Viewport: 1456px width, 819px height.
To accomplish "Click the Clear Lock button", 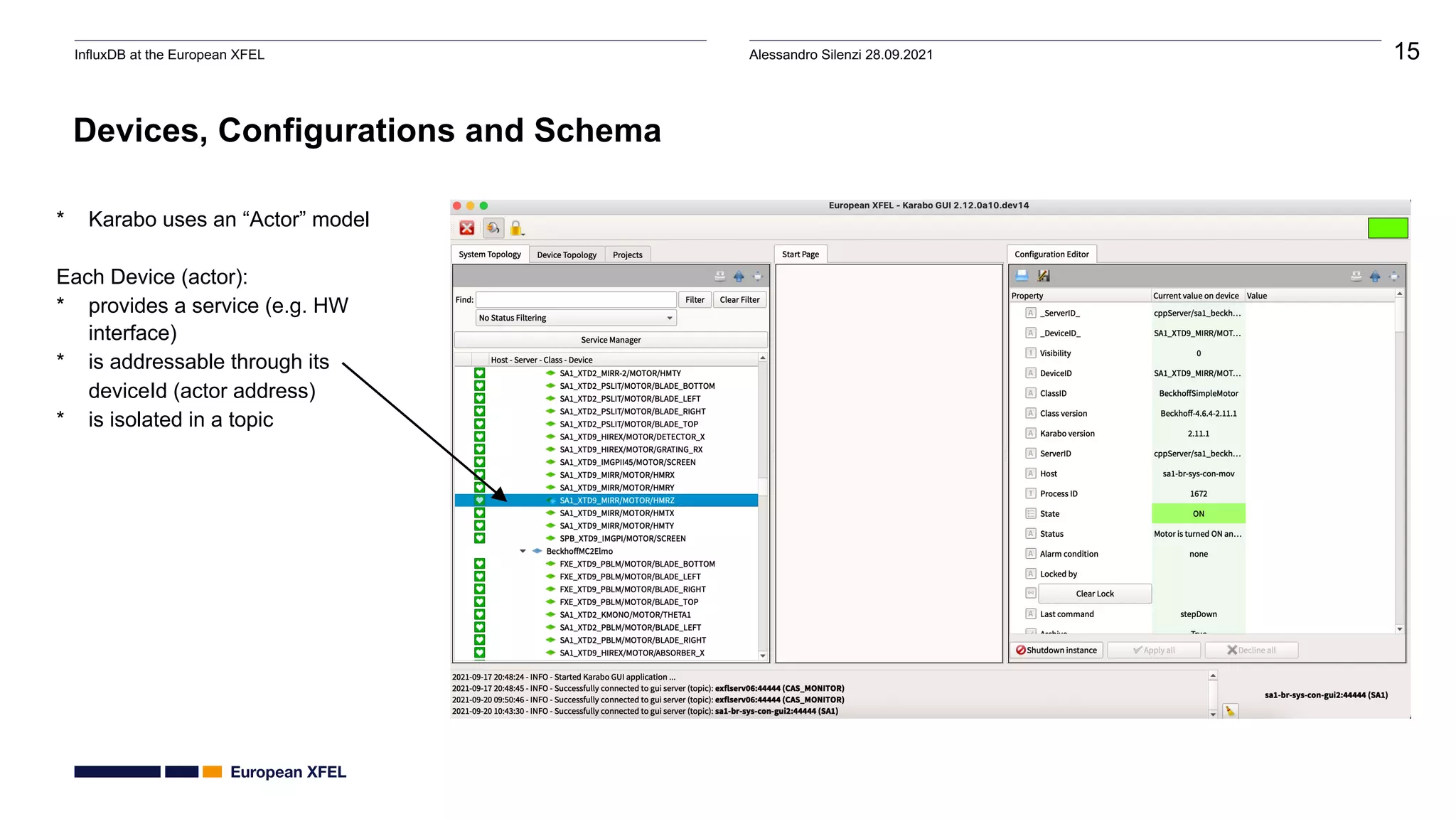I will tap(1095, 594).
